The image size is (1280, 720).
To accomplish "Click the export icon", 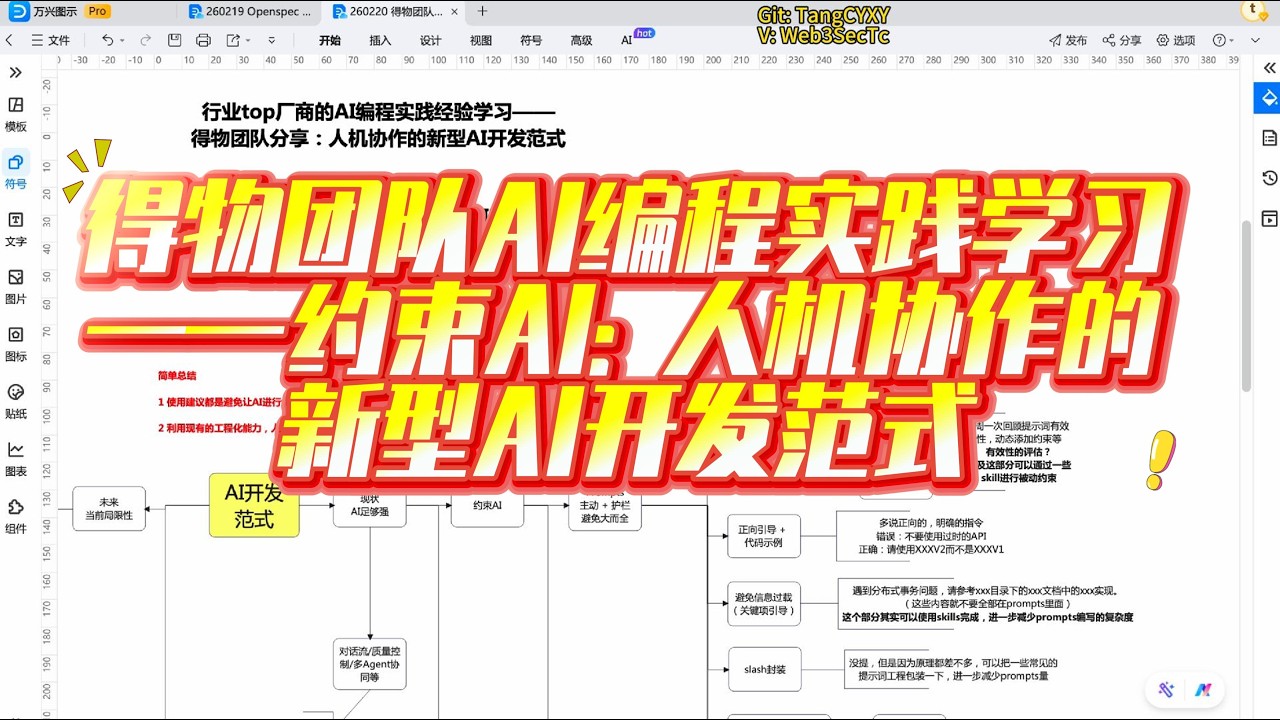I will point(233,40).
